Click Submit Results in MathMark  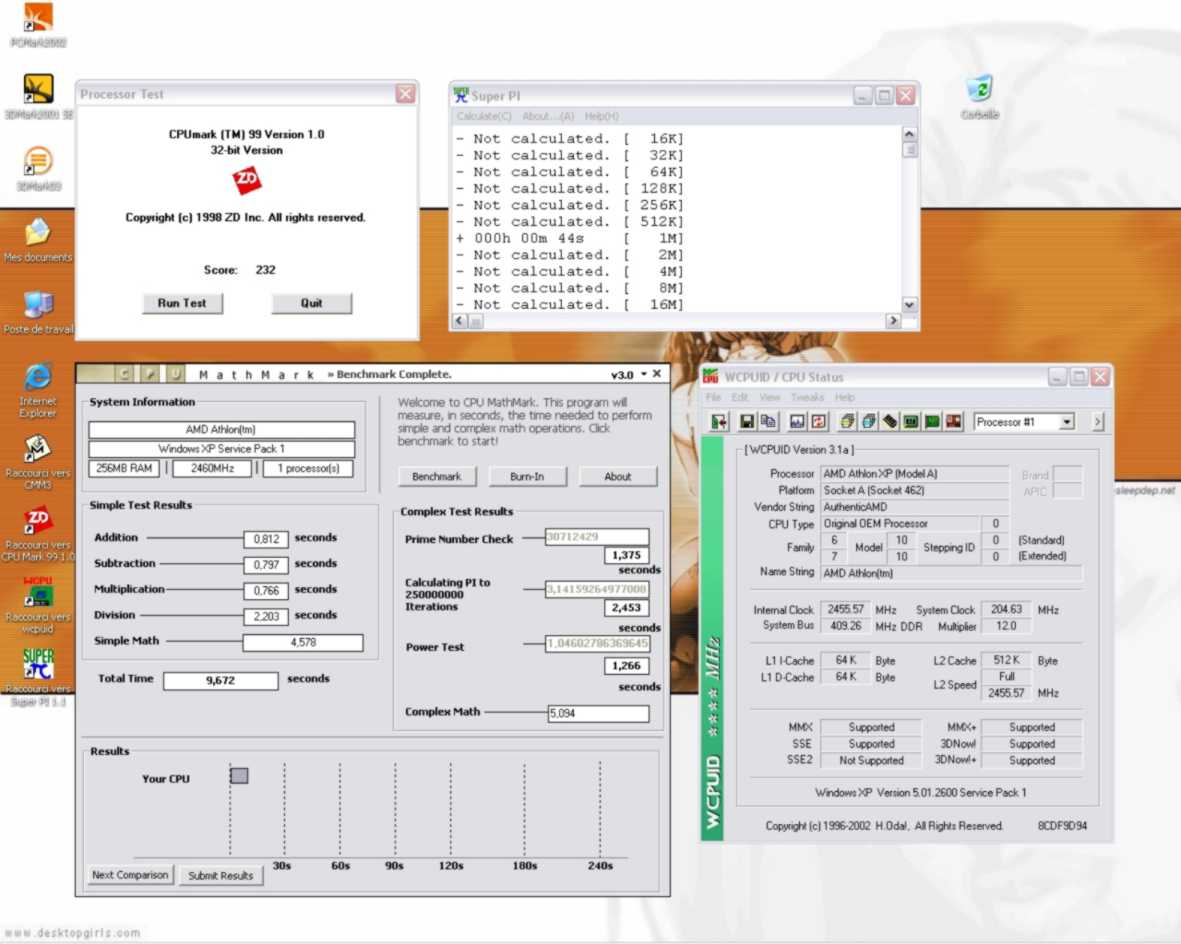click(x=221, y=875)
